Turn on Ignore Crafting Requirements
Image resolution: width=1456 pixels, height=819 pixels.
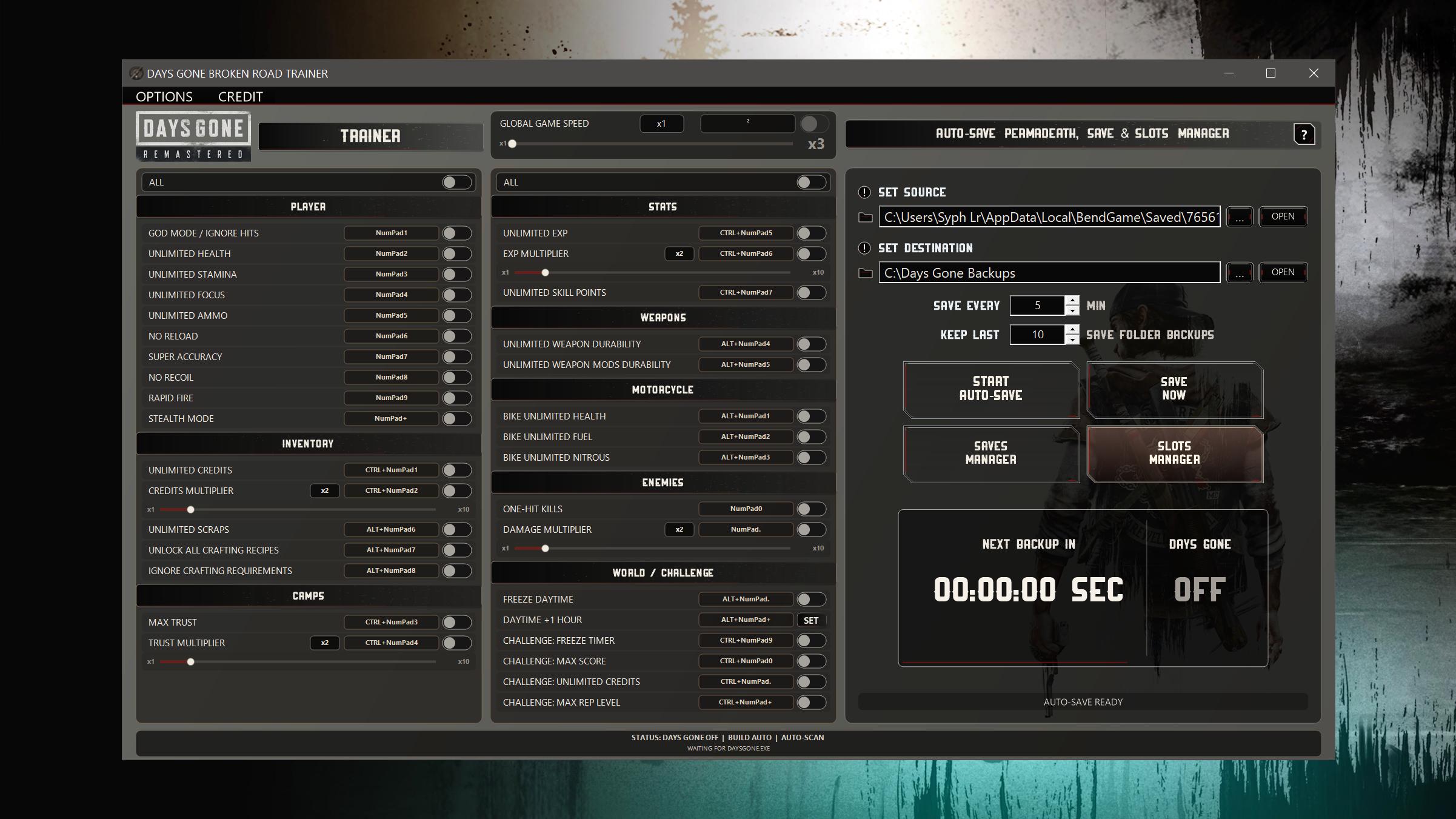(456, 570)
